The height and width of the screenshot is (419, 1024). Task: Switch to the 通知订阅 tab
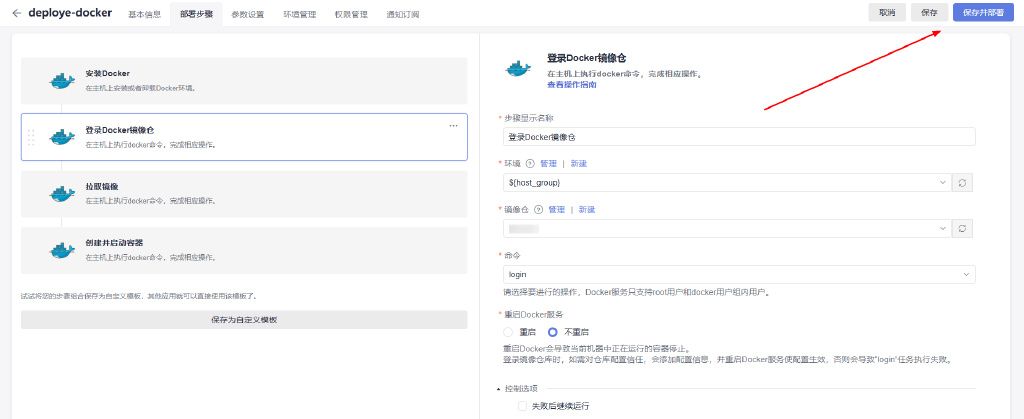click(x=403, y=14)
